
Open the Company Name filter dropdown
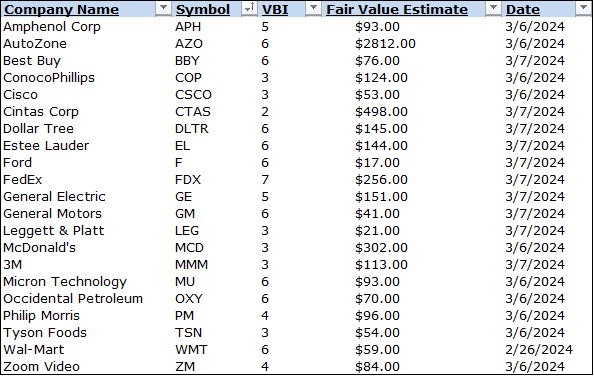click(163, 8)
